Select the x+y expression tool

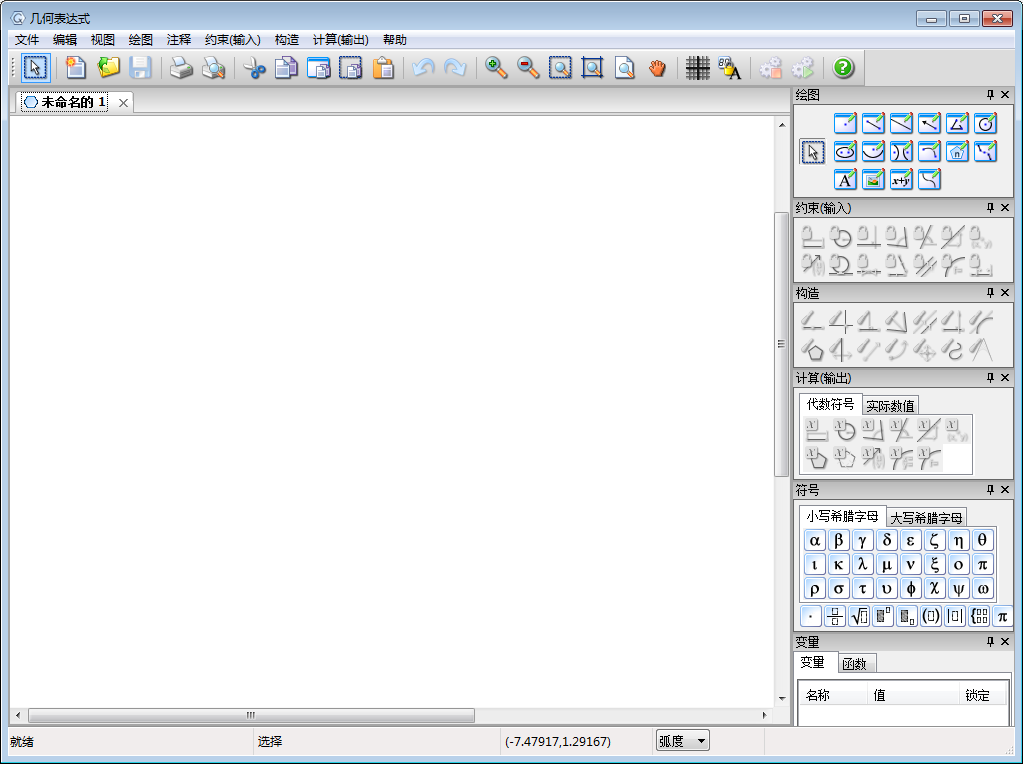coord(901,179)
